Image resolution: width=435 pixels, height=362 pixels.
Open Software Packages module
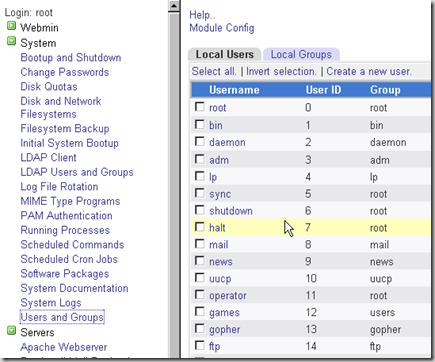point(65,274)
